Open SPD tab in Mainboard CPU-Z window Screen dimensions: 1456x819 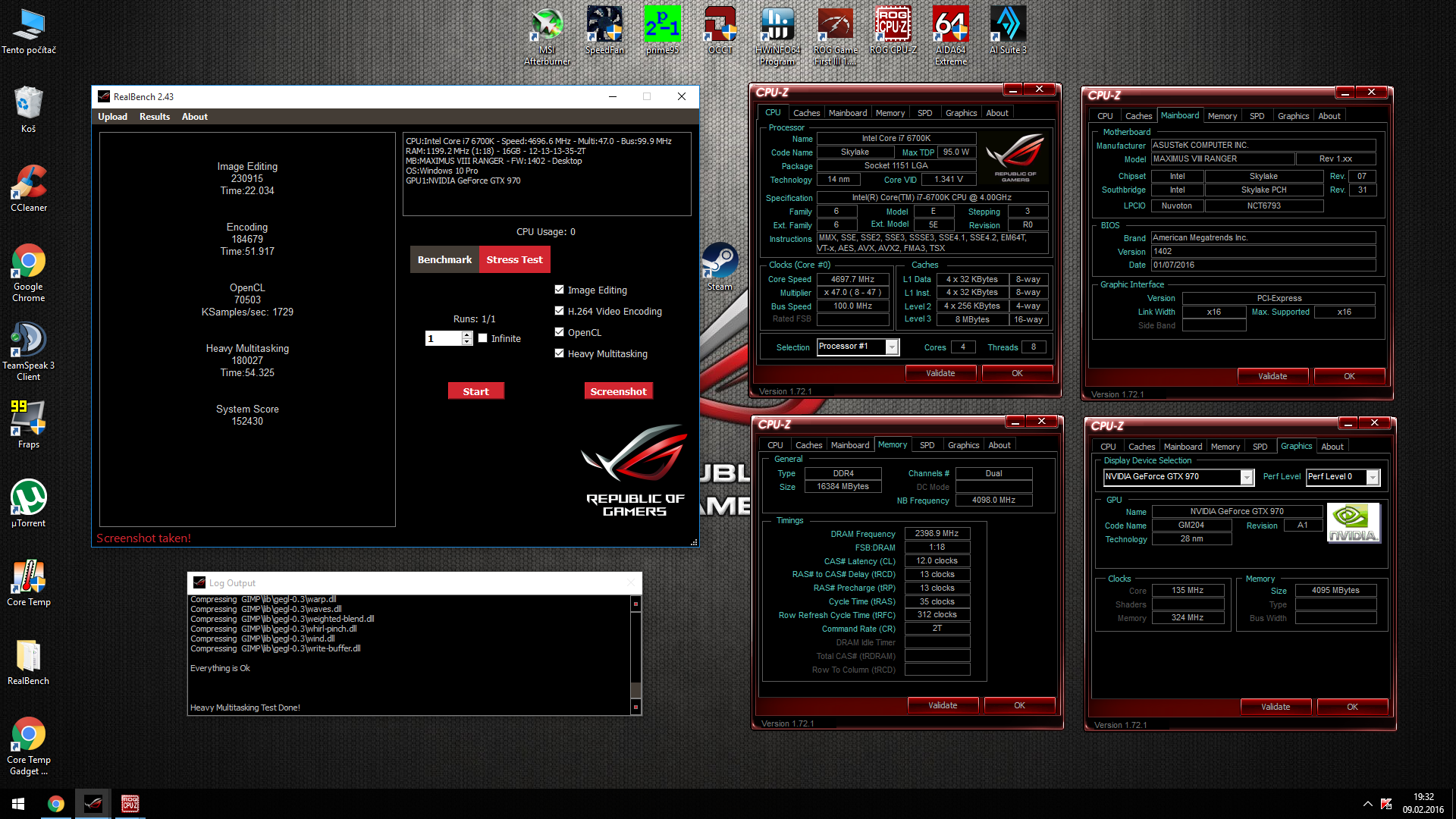point(1257,116)
